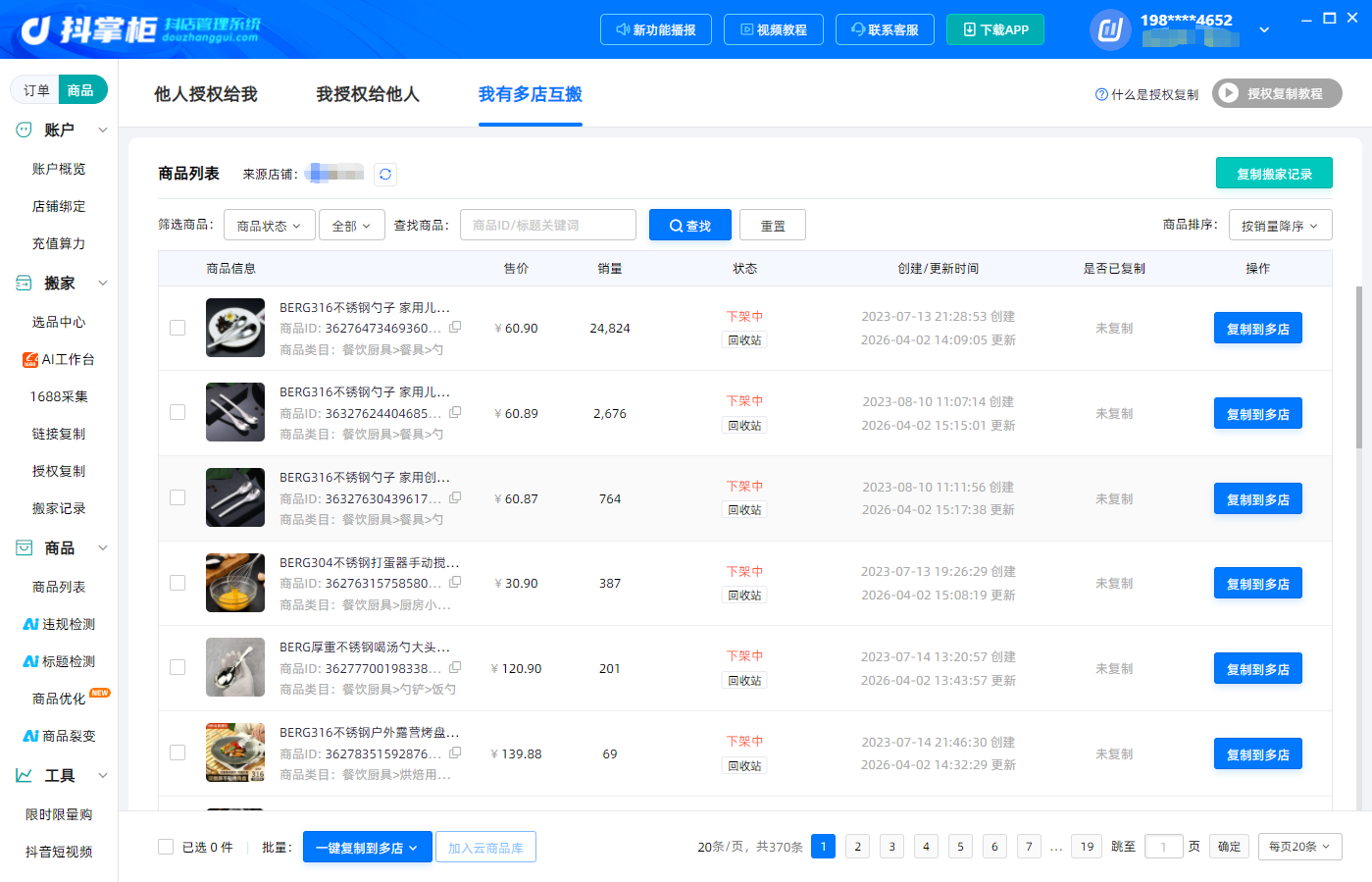Copy product ID 36276315758580 icon
Screen dimensions: 1372x882
click(x=455, y=583)
